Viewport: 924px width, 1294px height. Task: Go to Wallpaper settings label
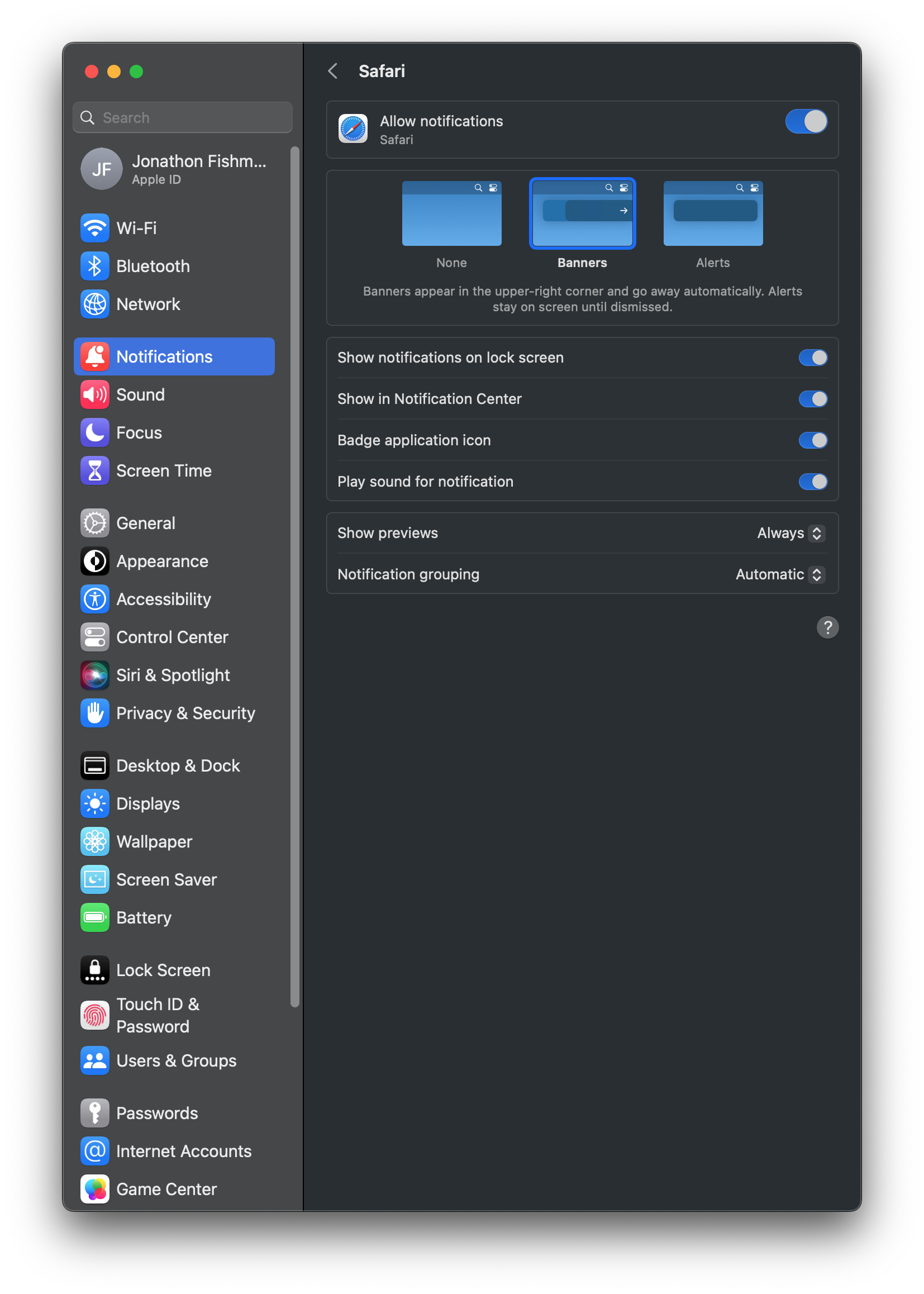(x=154, y=843)
